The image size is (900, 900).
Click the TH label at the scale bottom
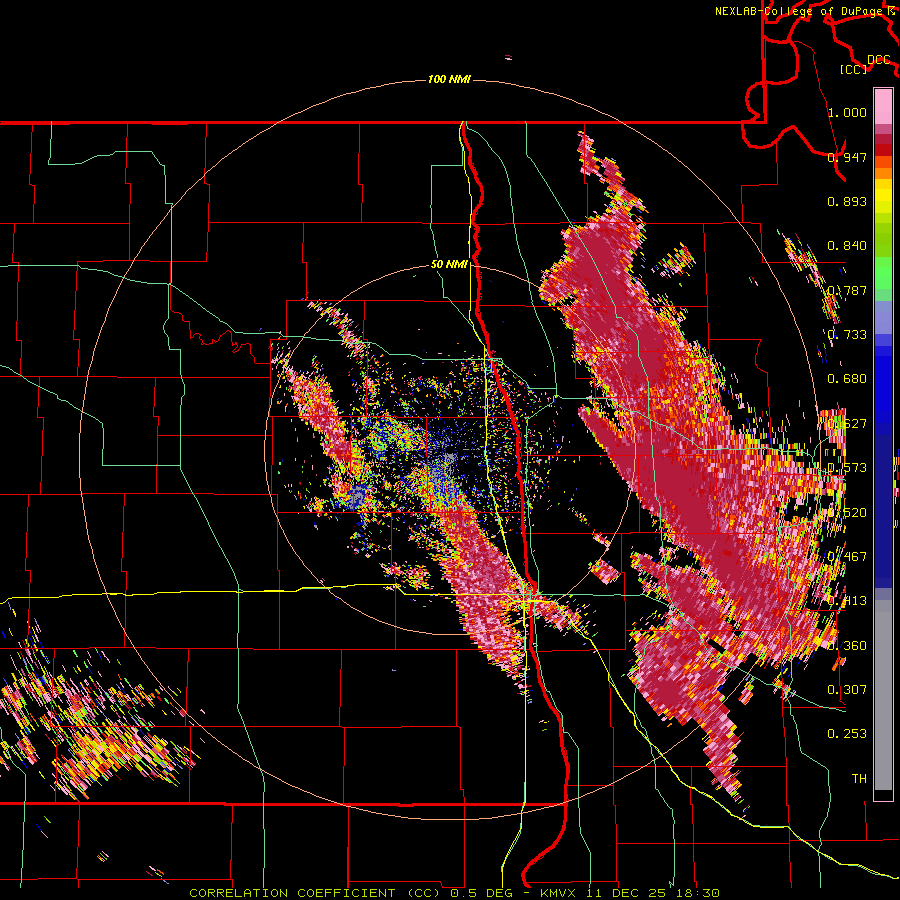coord(859,779)
